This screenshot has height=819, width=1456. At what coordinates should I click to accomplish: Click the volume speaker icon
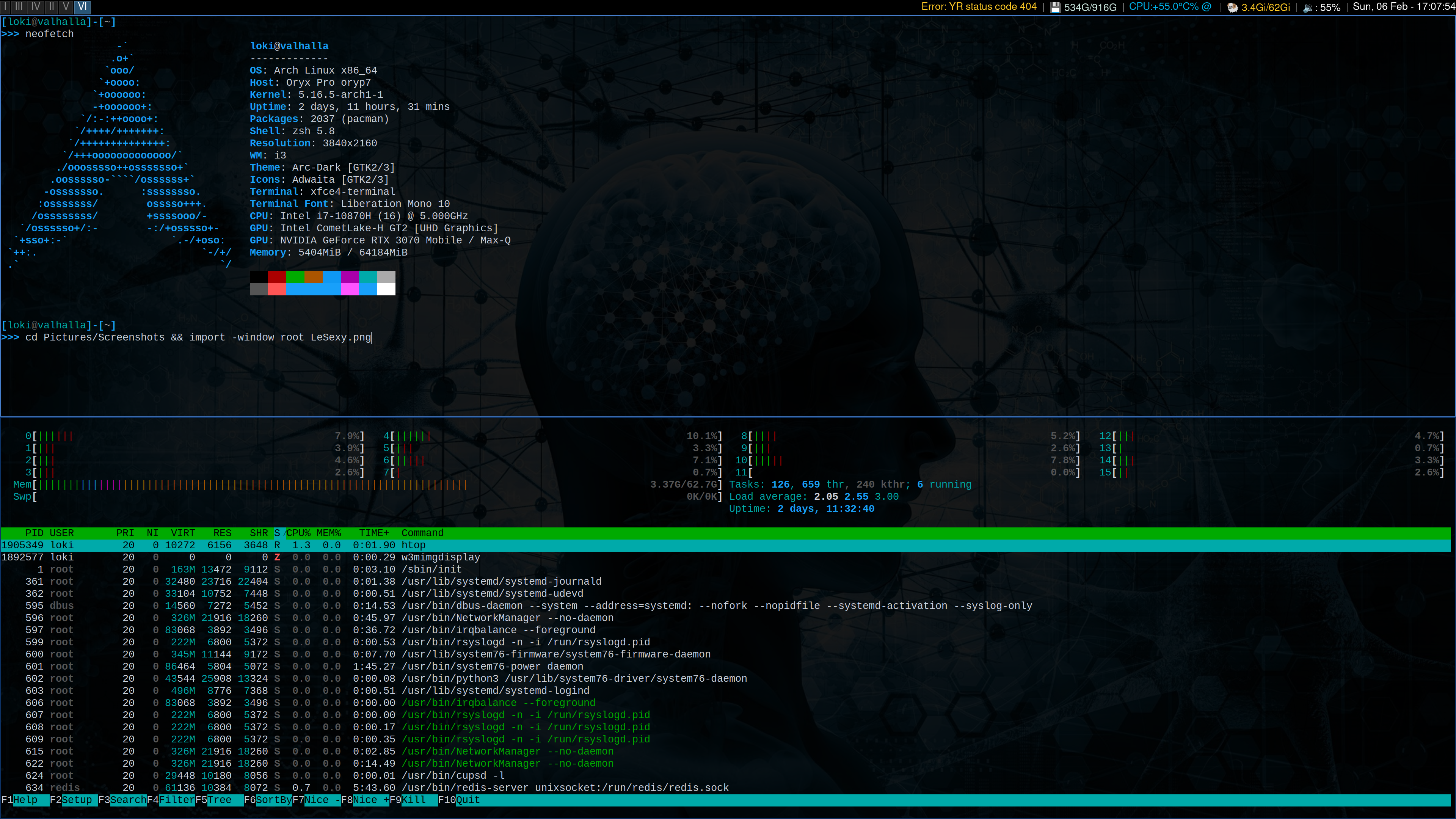1307,8
